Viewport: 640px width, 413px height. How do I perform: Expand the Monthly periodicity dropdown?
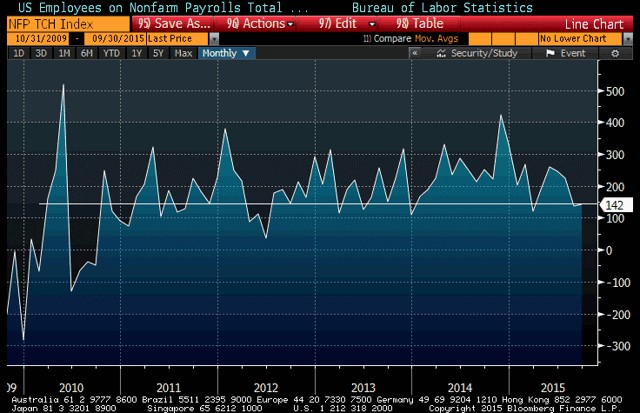pyautogui.click(x=226, y=53)
